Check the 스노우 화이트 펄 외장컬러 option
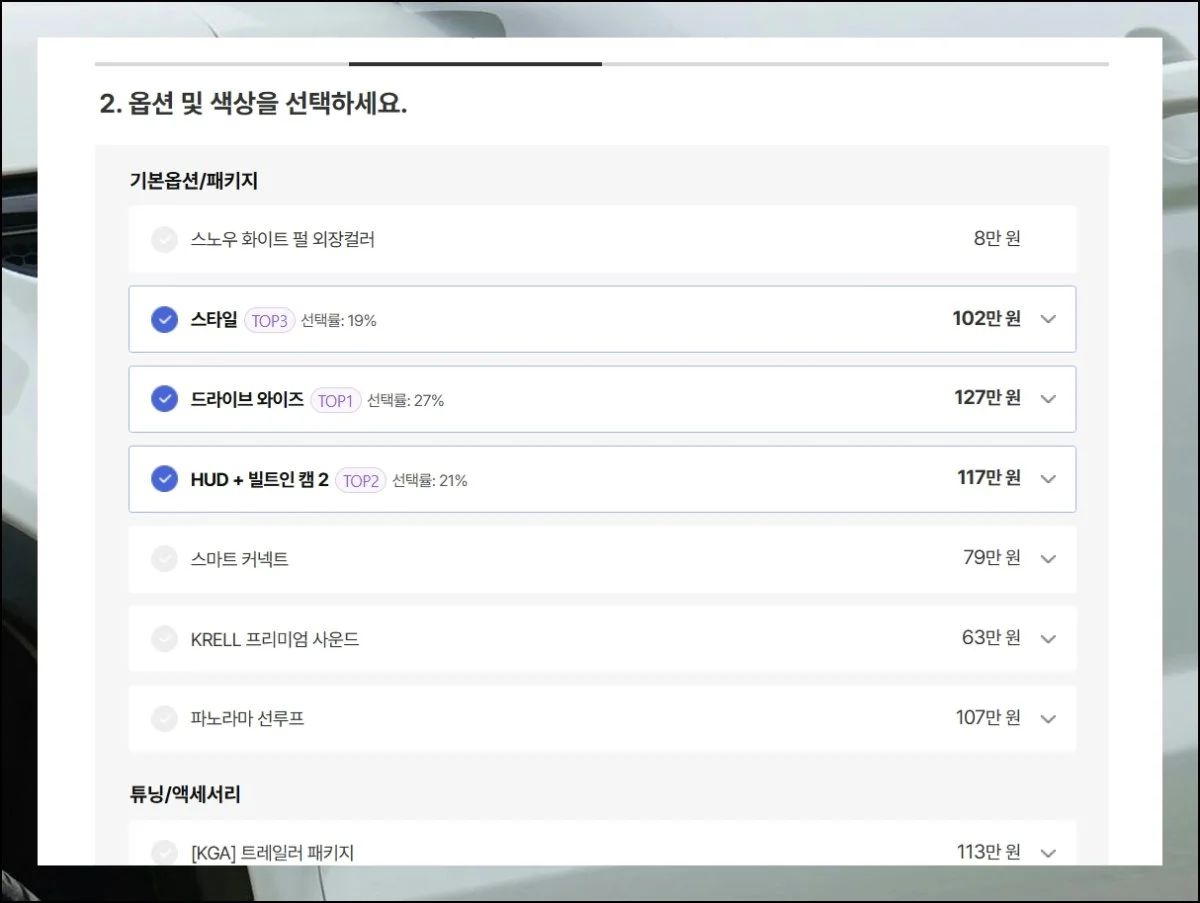 coord(164,240)
